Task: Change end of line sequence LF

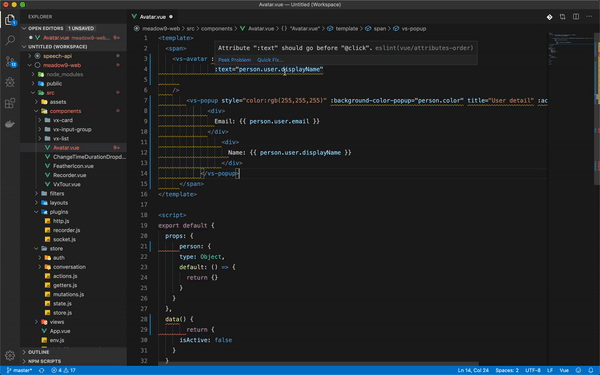Action: 550,370
